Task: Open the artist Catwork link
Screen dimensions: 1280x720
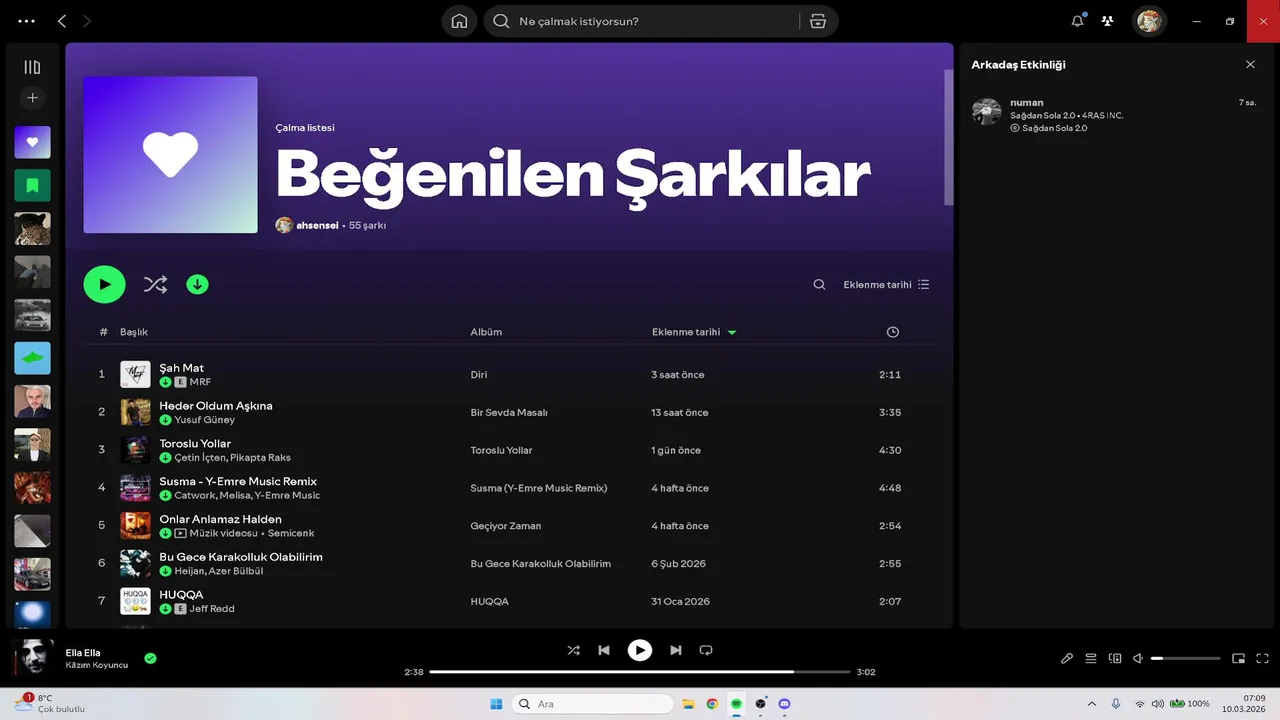Action: click(194, 496)
